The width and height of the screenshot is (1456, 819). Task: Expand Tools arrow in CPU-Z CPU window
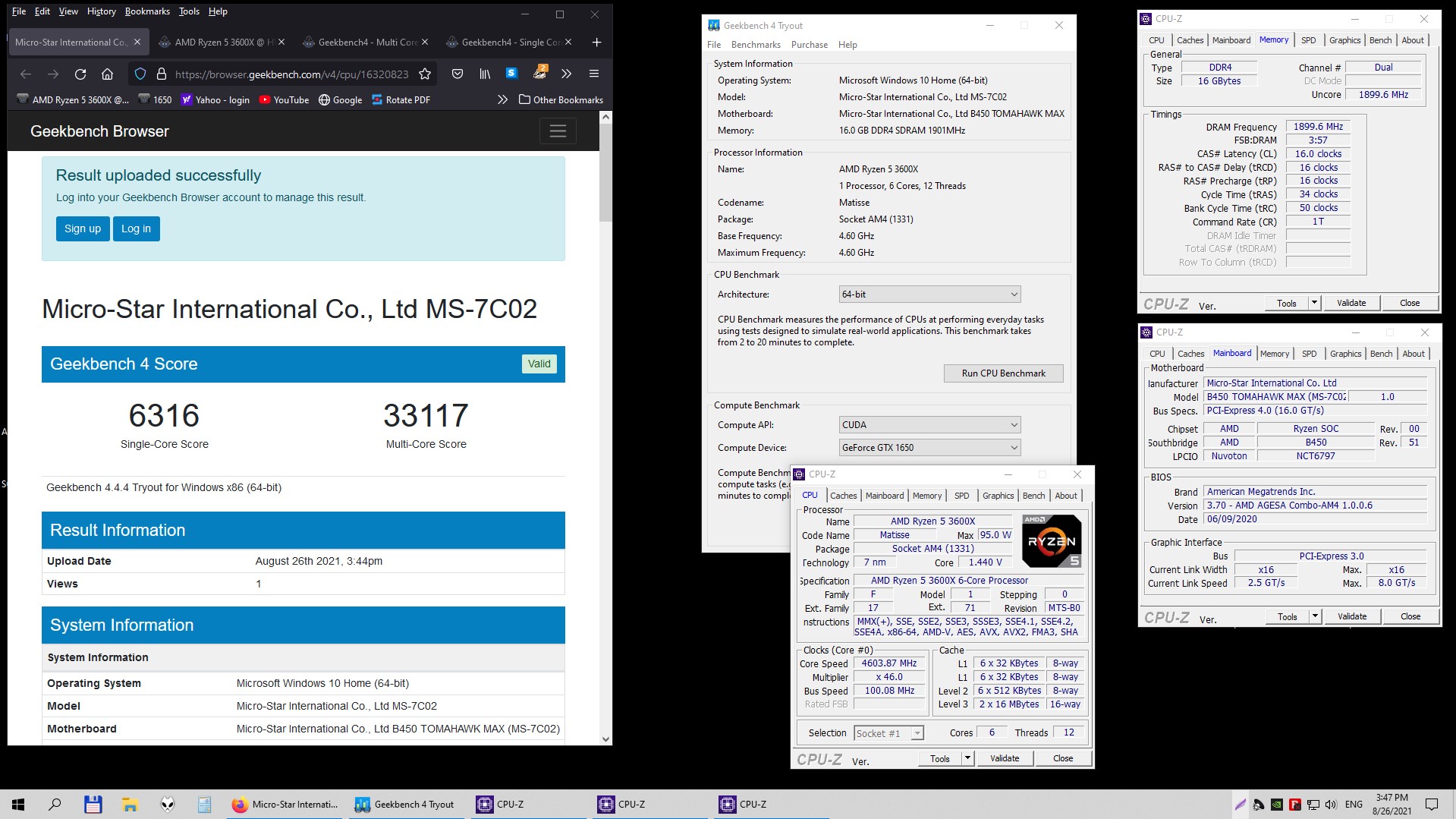point(967,758)
